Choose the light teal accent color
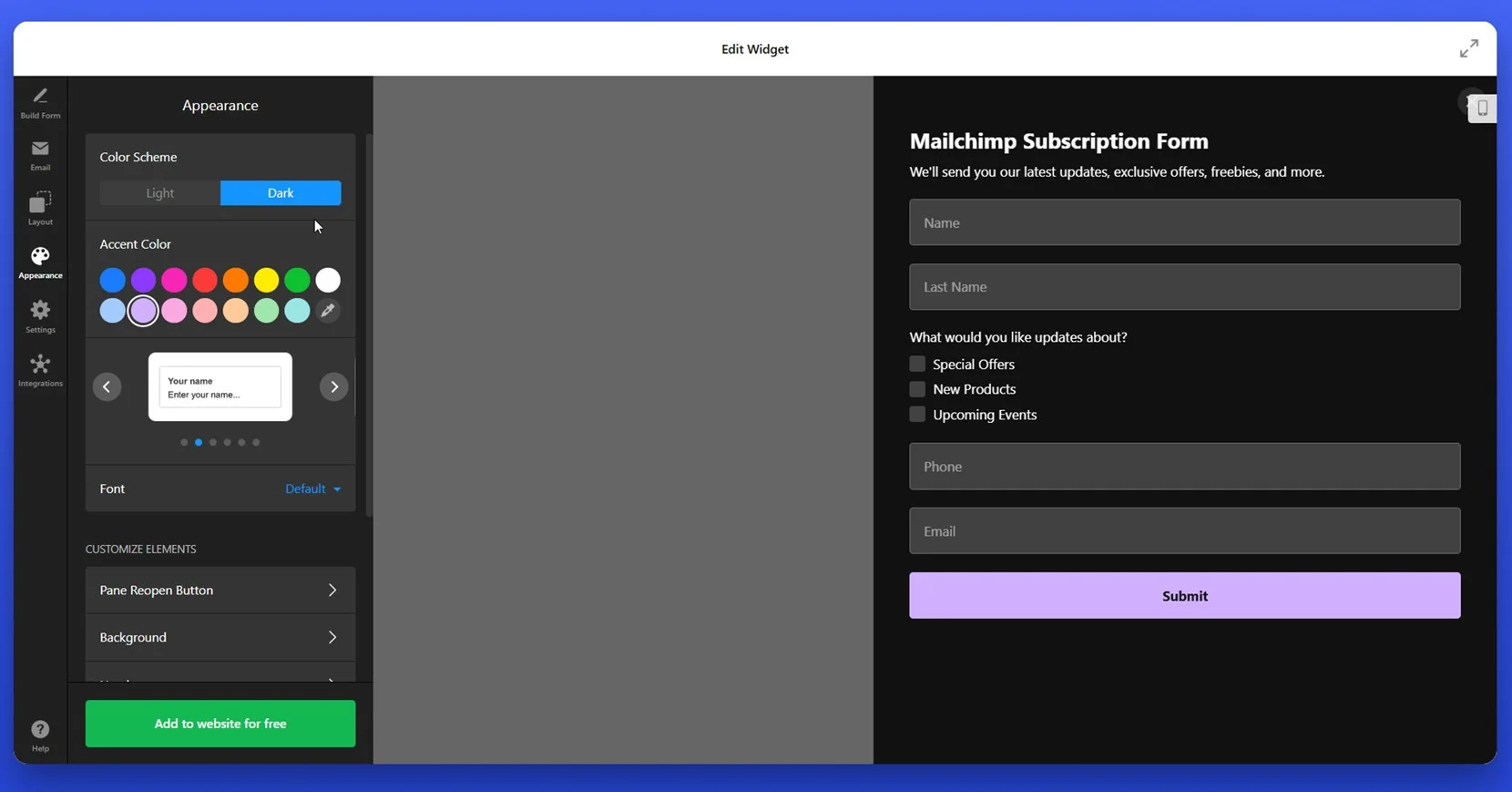 pyautogui.click(x=297, y=311)
